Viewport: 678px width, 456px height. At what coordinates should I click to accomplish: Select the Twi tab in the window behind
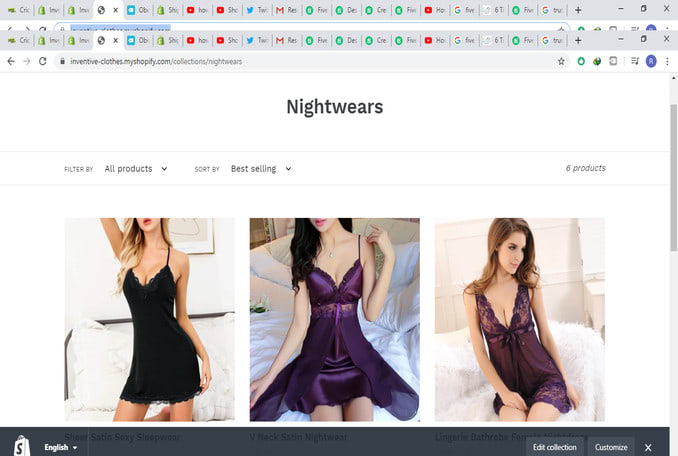click(257, 10)
